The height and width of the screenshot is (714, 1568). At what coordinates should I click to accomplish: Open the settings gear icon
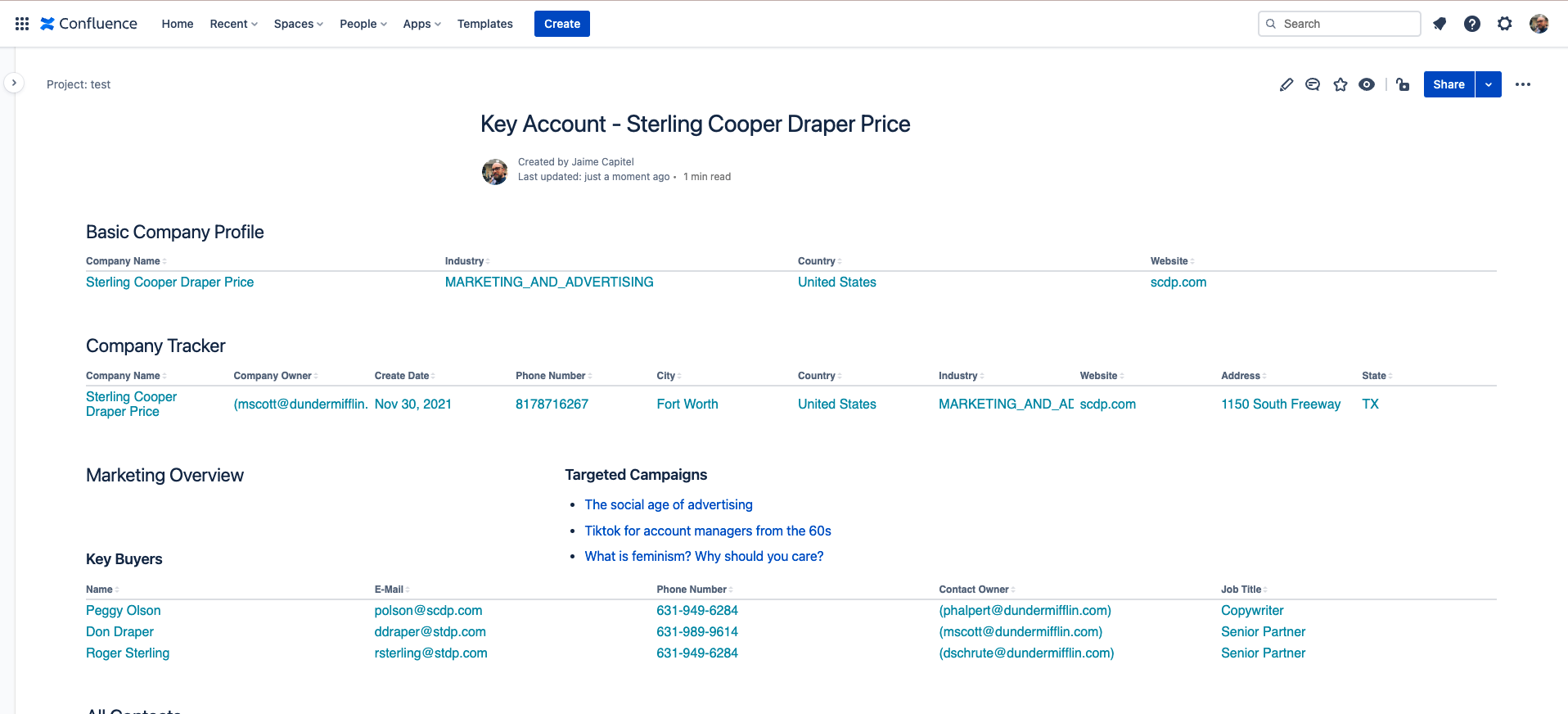[1505, 24]
